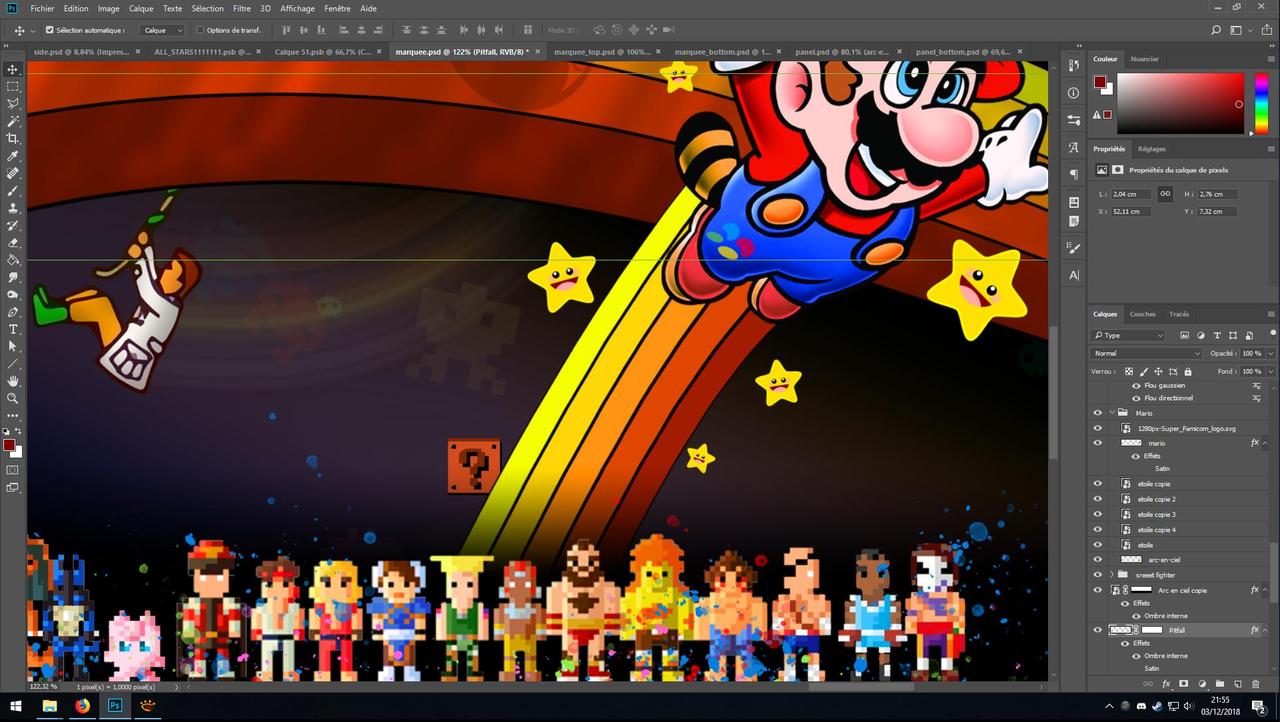
Task: Open the Info panel icon
Action: [x=1074, y=92]
